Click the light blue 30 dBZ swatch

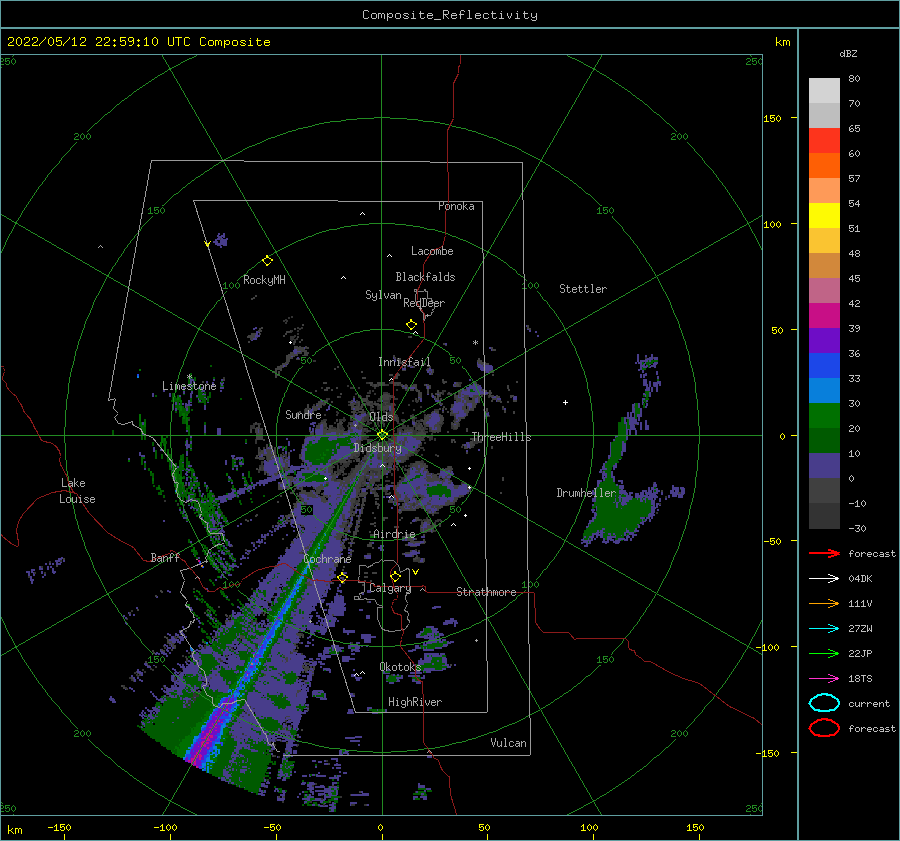824,391
